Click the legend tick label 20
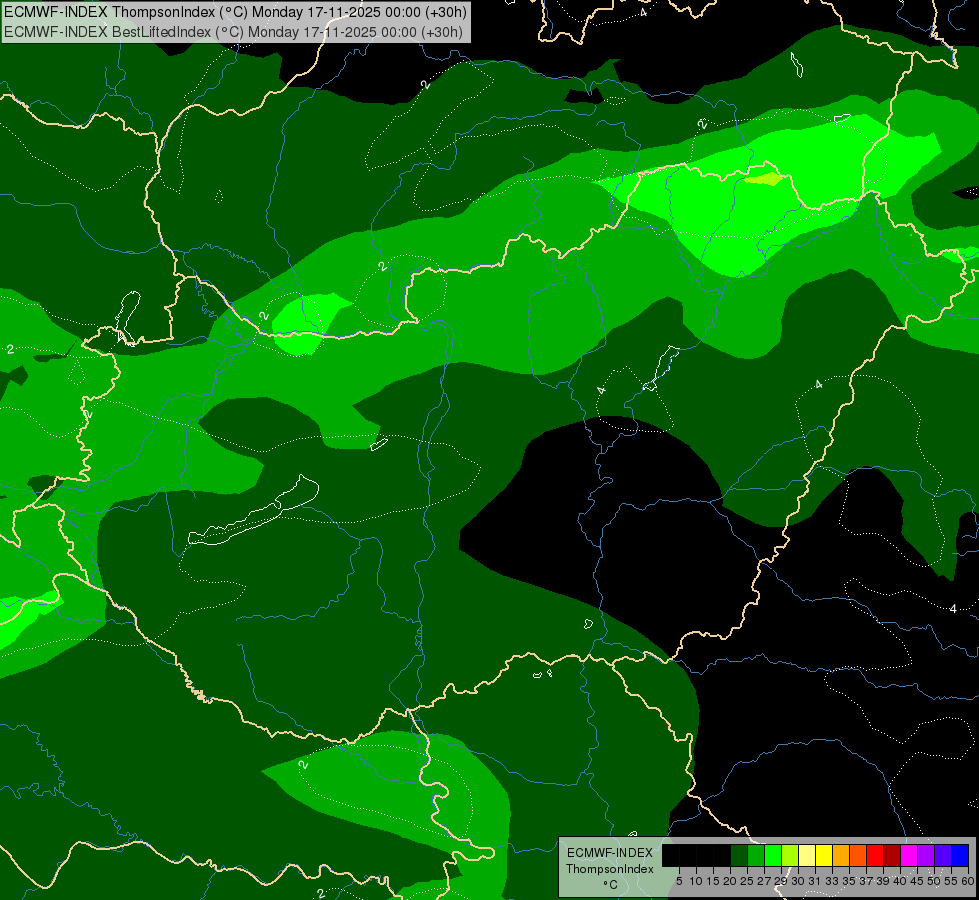979x900 pixels. coord(730,881)
